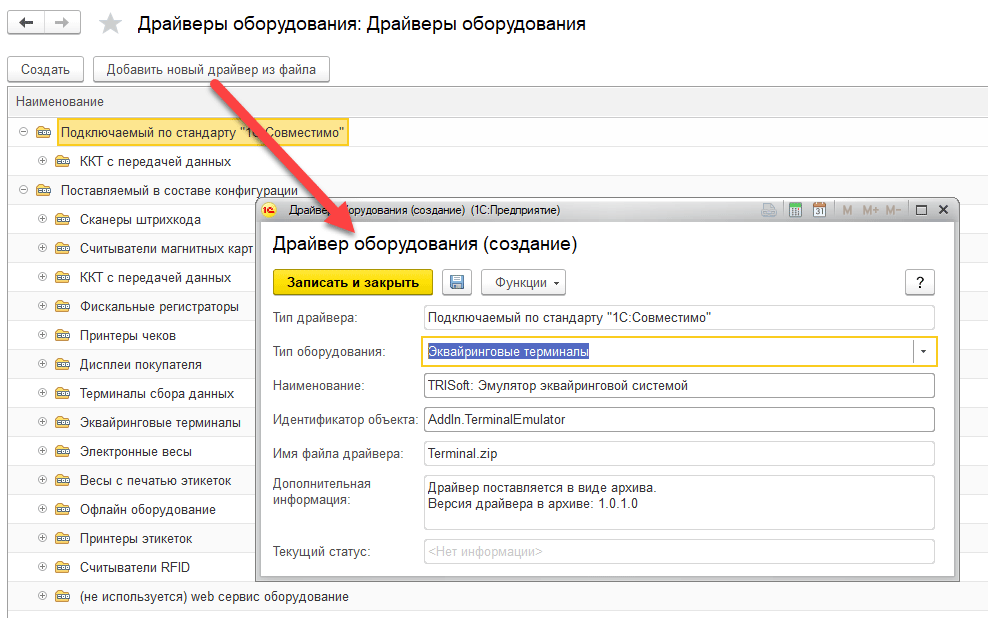Screen dimensions: 988x618
Task: Add this page to favorites with star
Action: pos(112,24)
